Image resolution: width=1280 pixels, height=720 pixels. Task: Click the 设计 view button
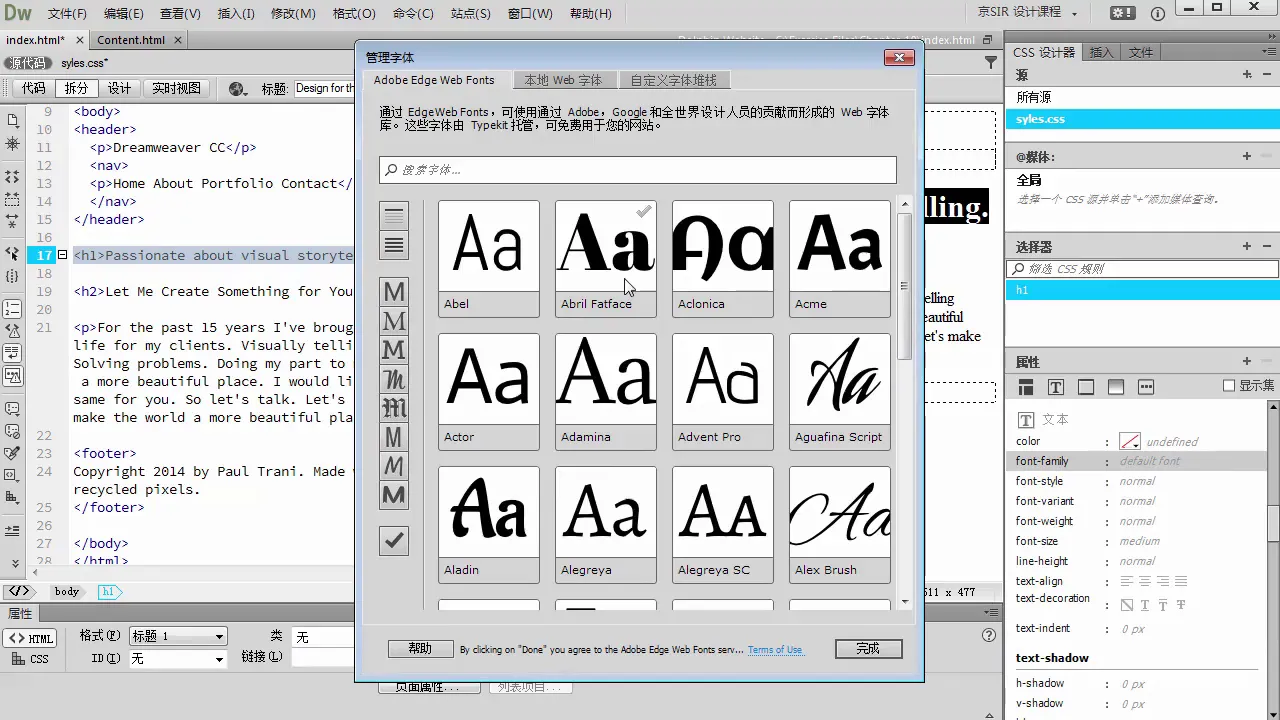click(x=120, y=88)
